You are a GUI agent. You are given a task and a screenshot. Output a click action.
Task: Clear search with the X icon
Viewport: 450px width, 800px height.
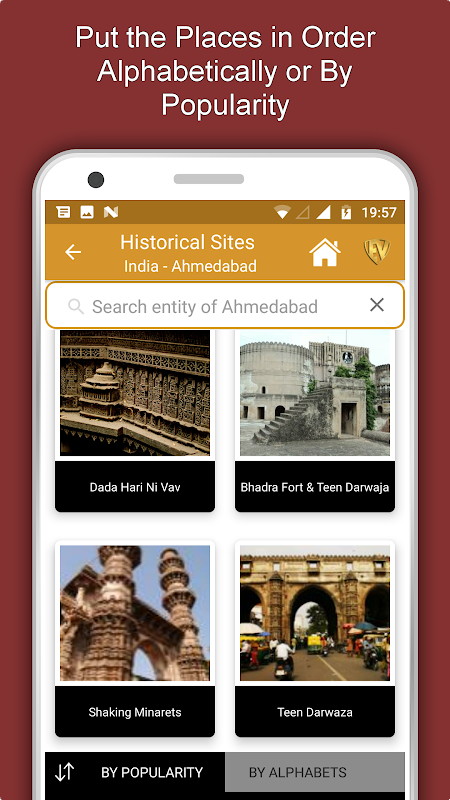point(377,305)
